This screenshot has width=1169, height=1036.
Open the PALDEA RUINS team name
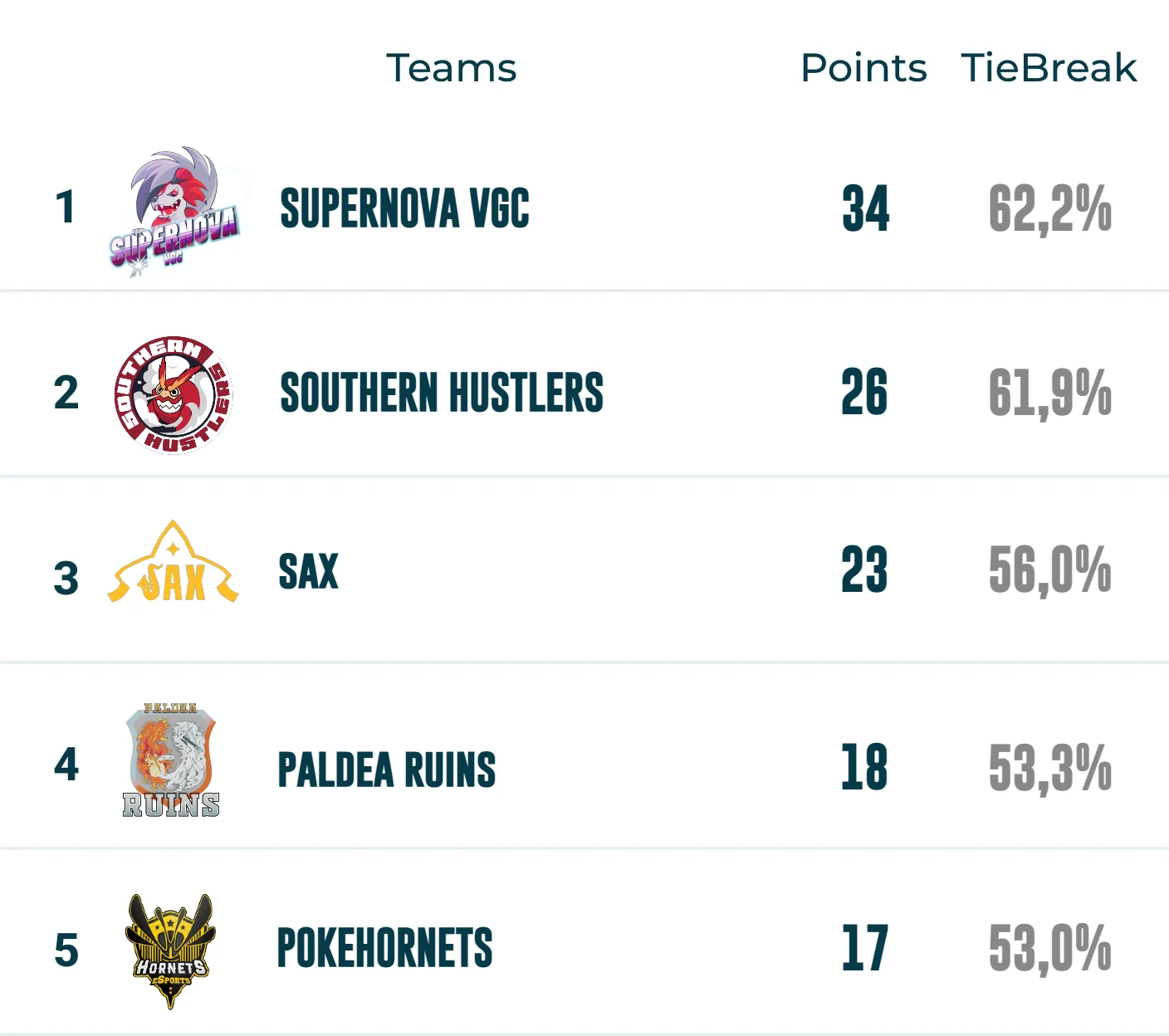(386, 770)
